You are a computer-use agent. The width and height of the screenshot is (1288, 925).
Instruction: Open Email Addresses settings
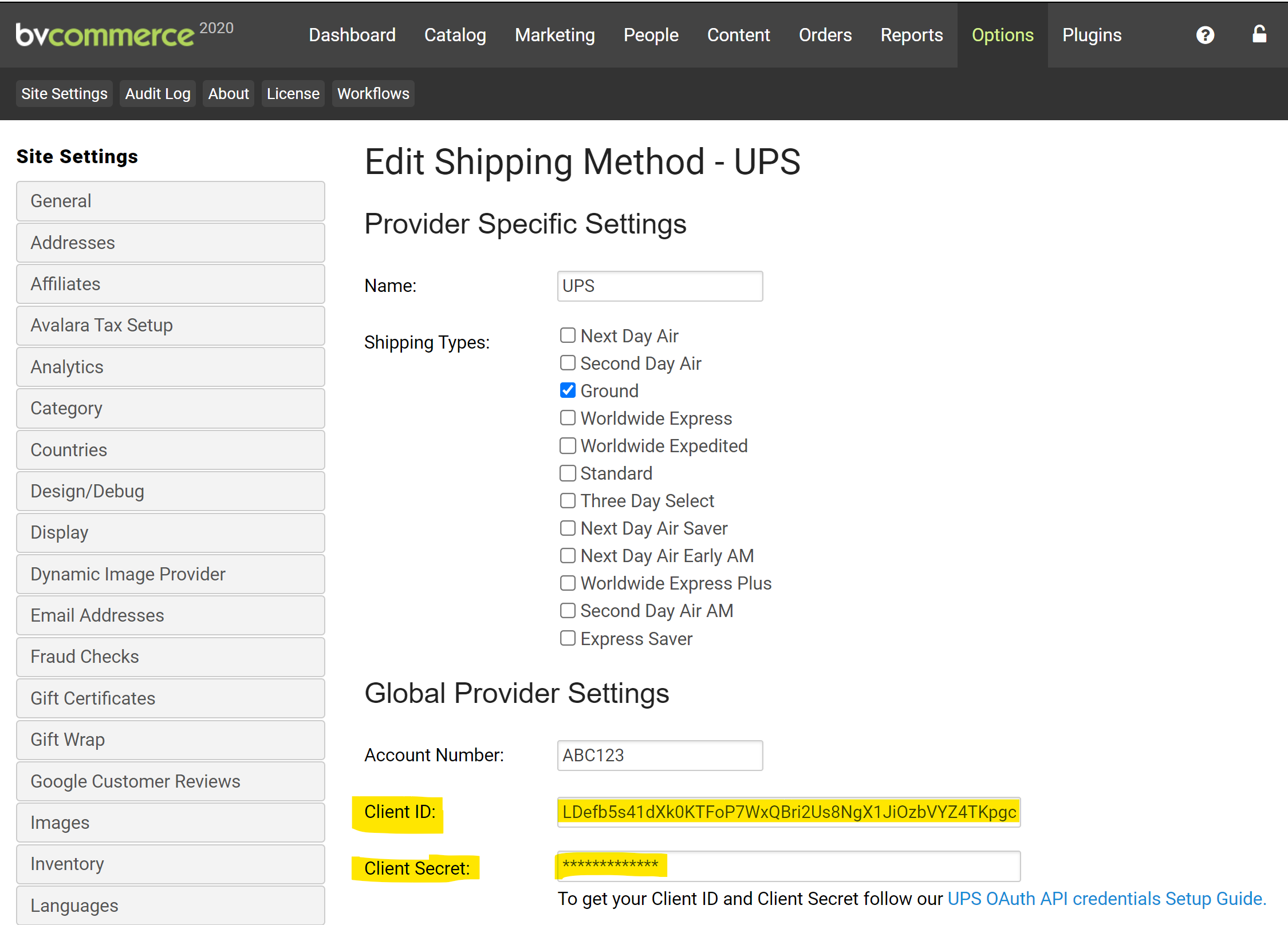click(x=171, y=615)
